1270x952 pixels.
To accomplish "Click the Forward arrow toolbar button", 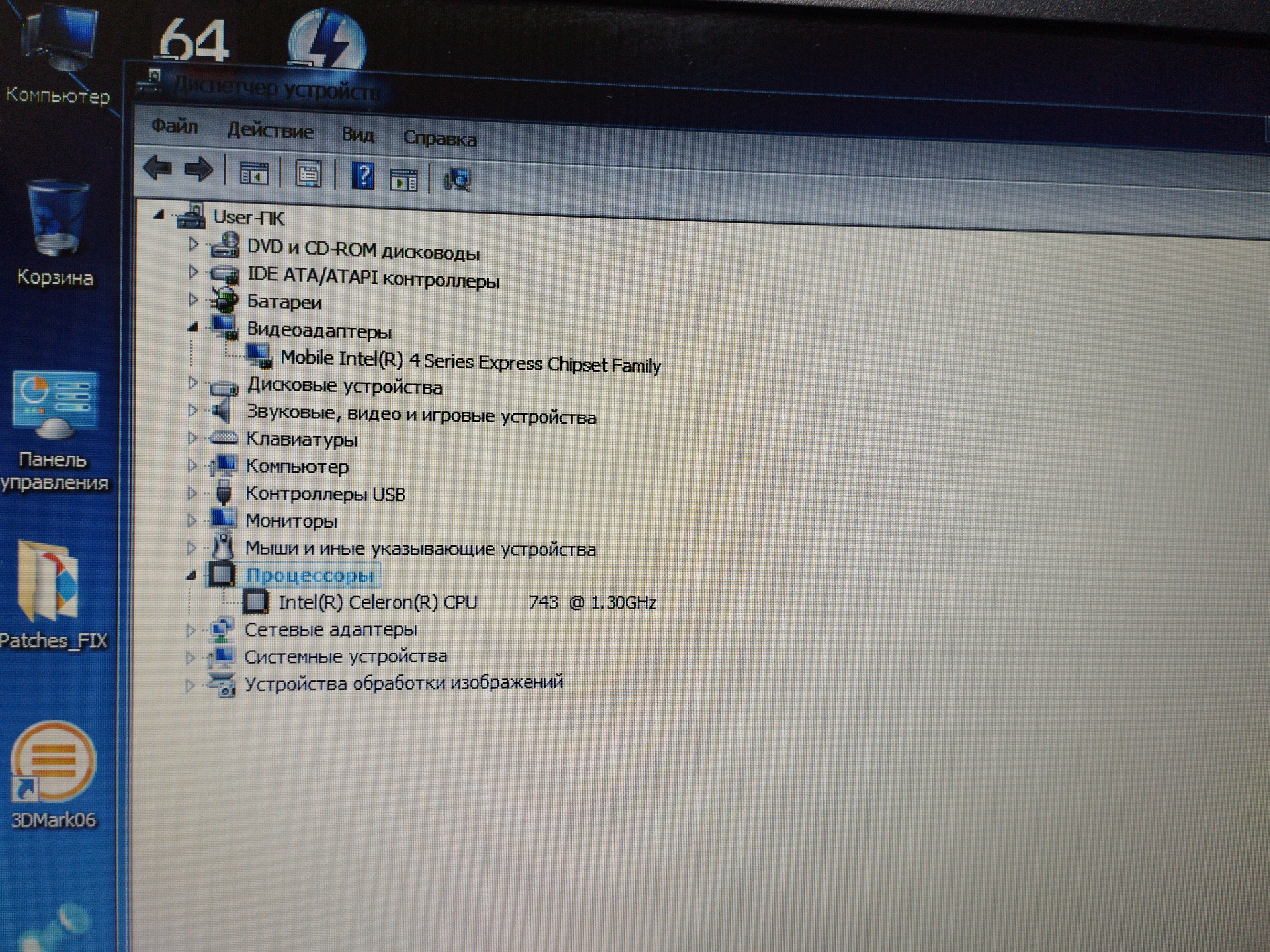I will [198, 170].
